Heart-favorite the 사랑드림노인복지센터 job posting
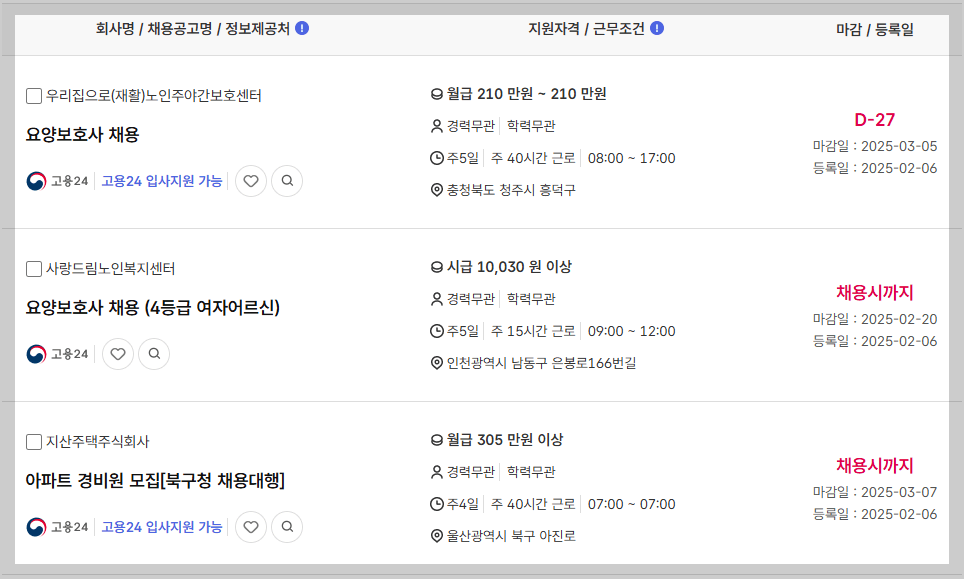Viewport: 964px width, 579px height. [x=118, y=354]
